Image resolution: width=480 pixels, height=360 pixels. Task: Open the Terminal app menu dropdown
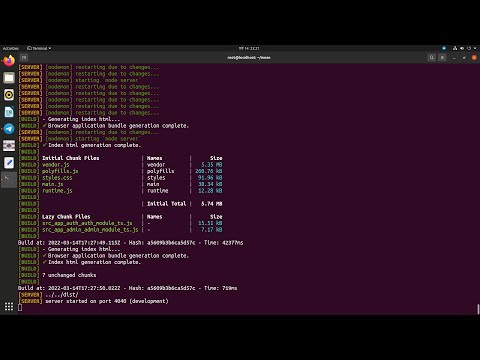click(x=39, y=48)
